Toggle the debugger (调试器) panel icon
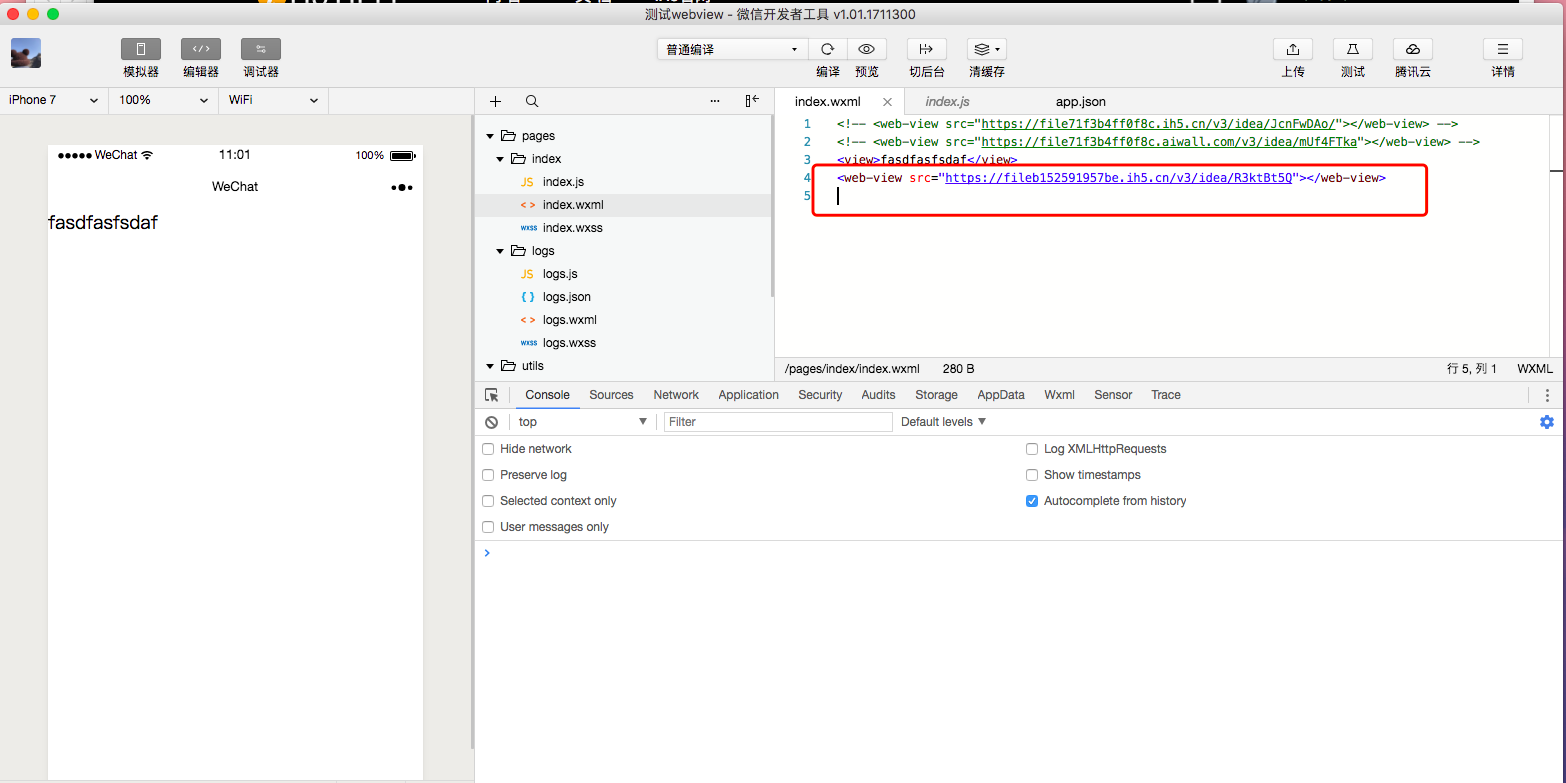 point(260,49)
